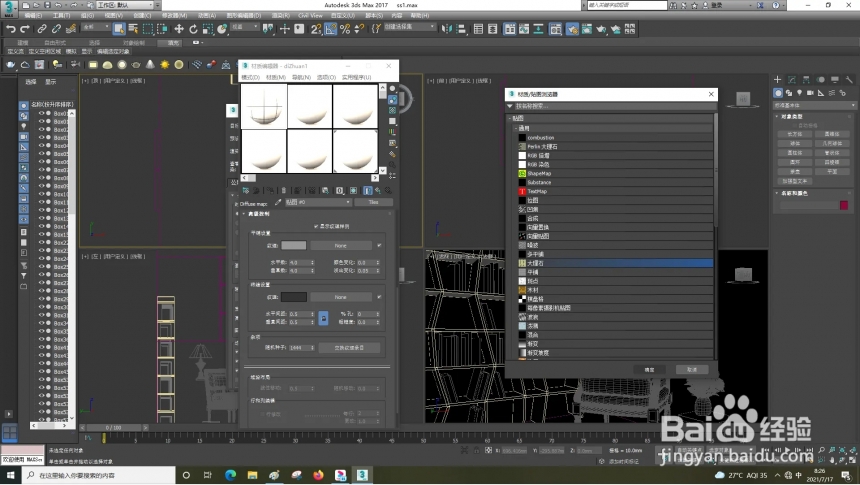Viewport: 860px width, 485px height.
Task: Open the 工具(T) menu
Action: pos(61,15)
